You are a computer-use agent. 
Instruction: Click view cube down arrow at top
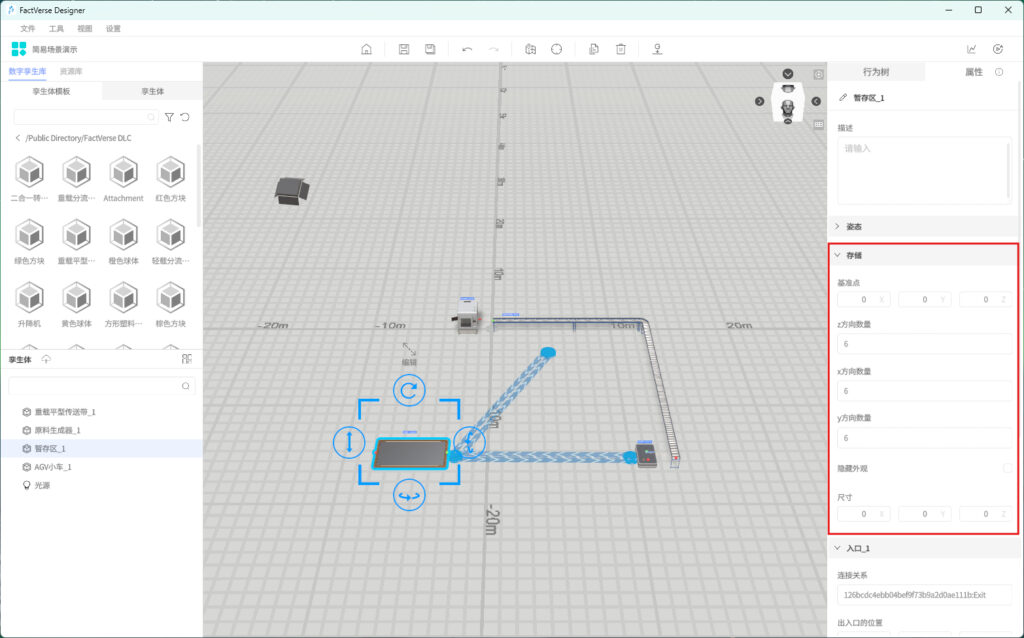pyautogui.click(x=788, y=74)
